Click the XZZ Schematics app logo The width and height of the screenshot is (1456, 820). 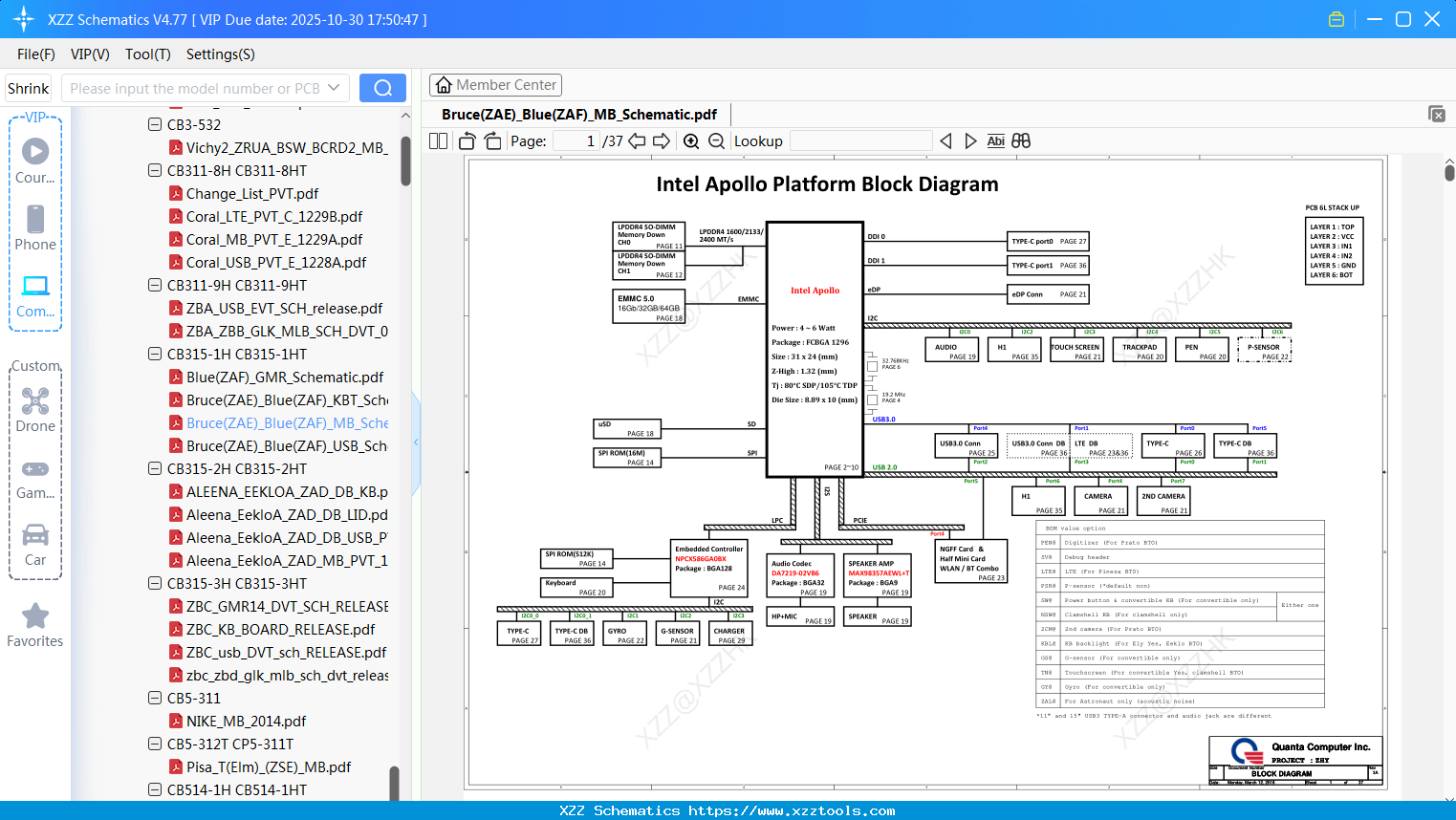[x=24, y=19]
